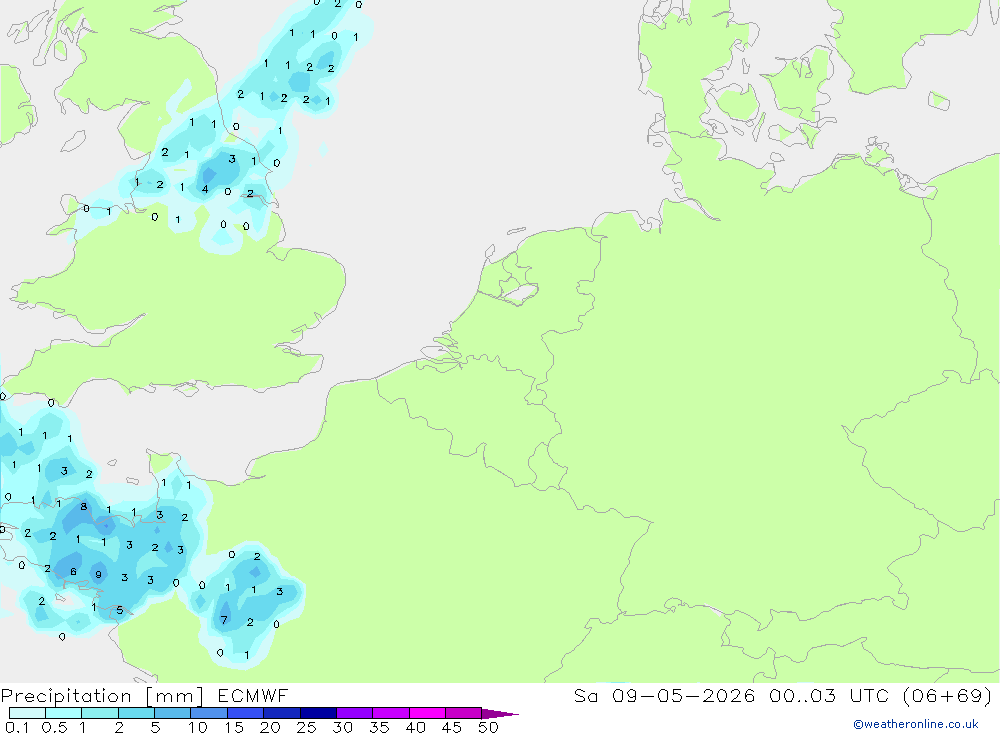Pick the 20–25 mm dark blue swatch

(282, 713)
